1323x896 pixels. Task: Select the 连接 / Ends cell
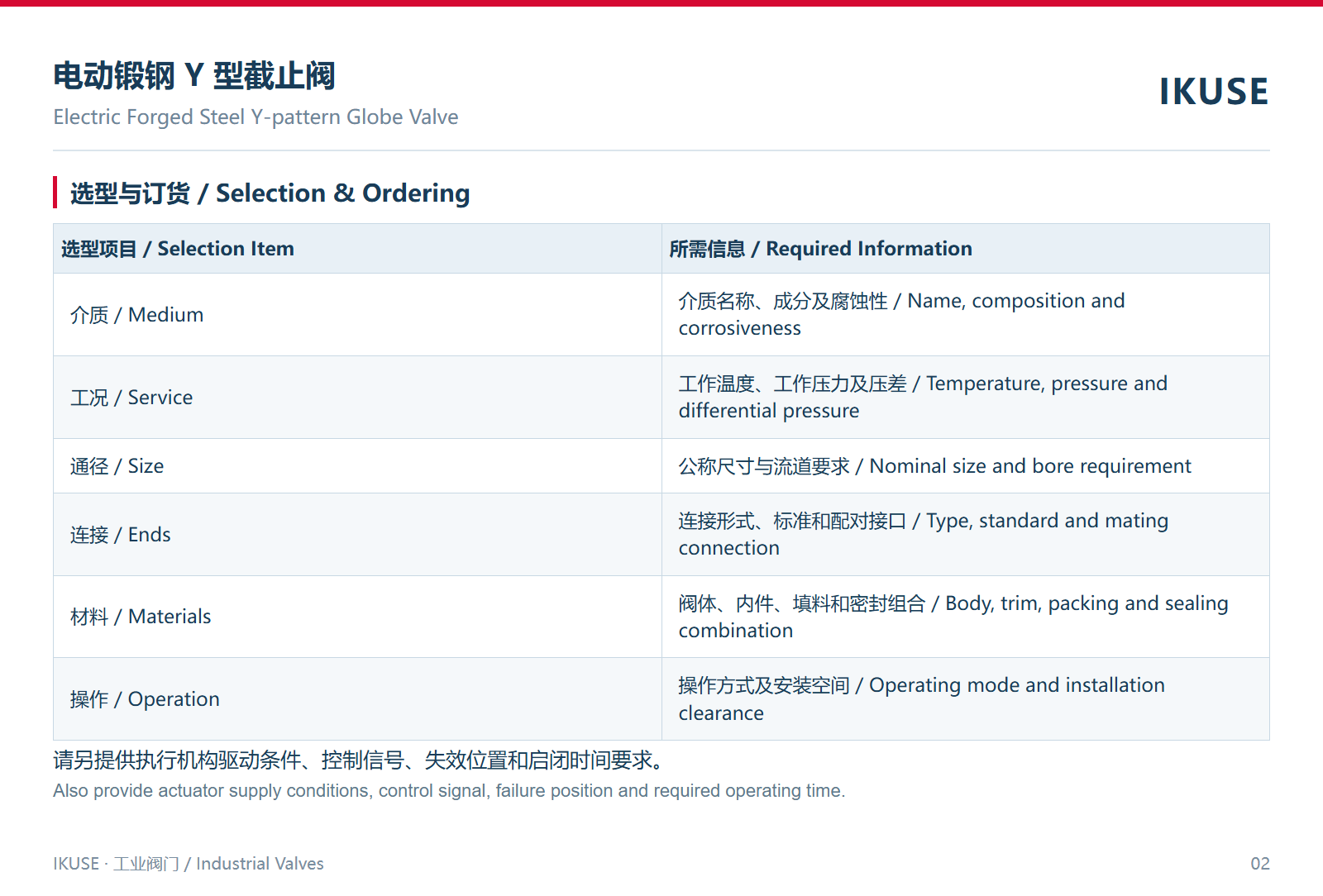pos(357,535)
